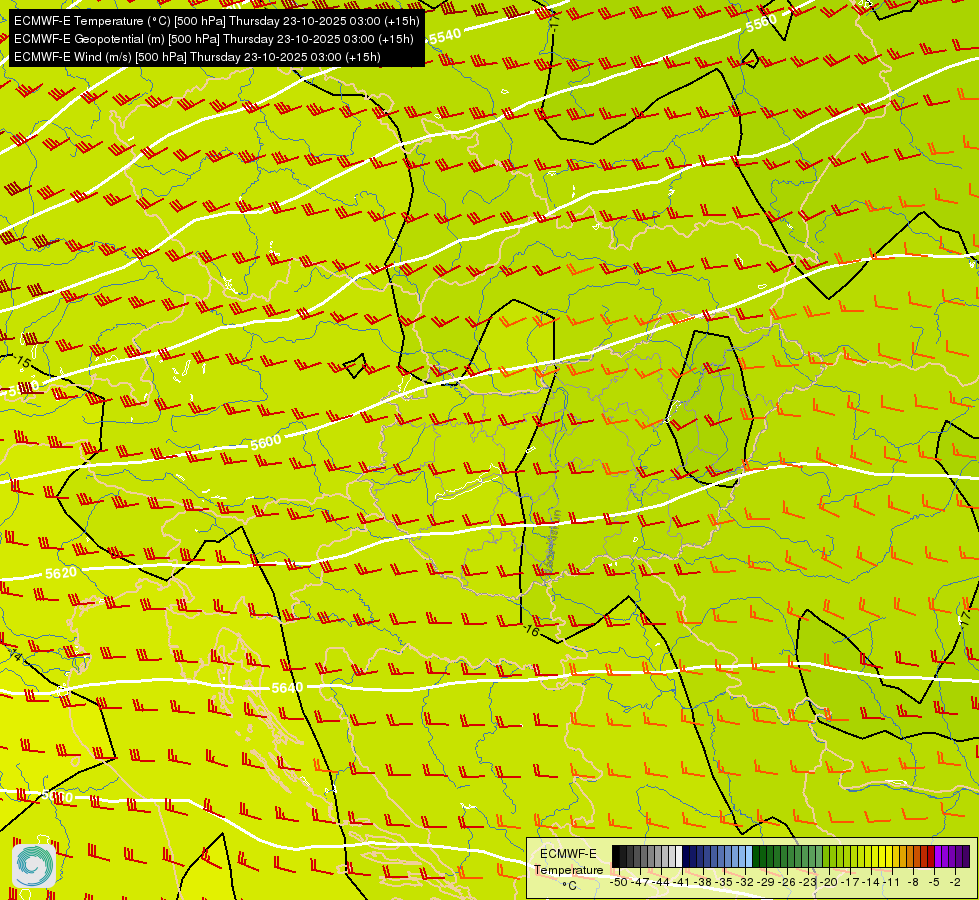
Task: Click the 5560 geopotential contour label
Action: coord(761,23)
